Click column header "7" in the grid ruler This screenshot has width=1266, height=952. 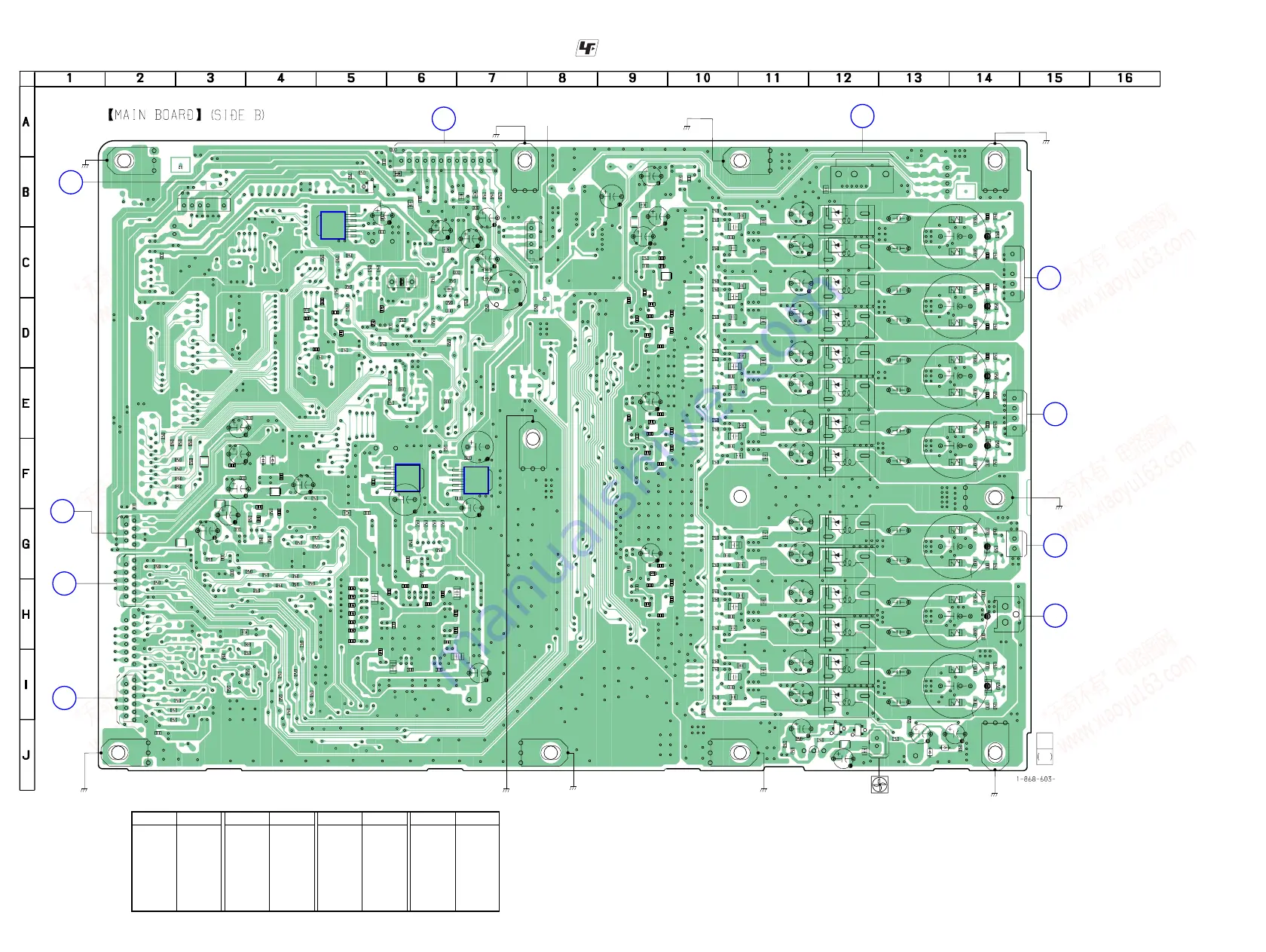tap(492, 78)
